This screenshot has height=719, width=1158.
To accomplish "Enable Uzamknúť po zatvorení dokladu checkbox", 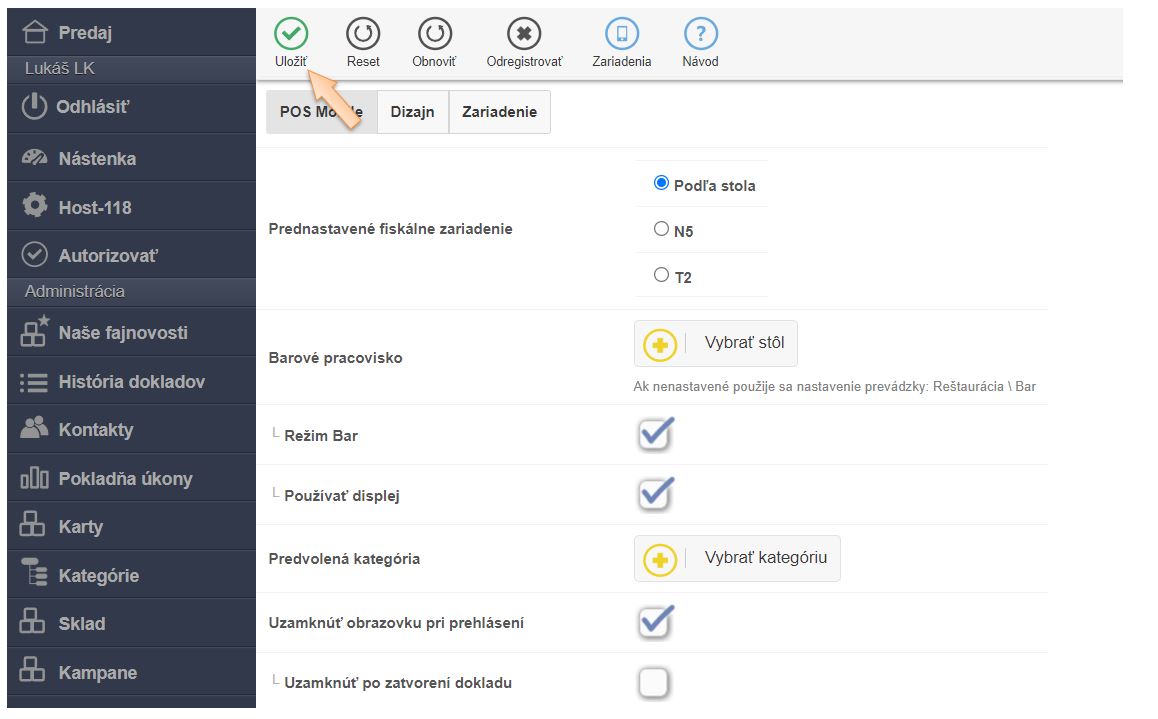I will [x=654, y=683].
